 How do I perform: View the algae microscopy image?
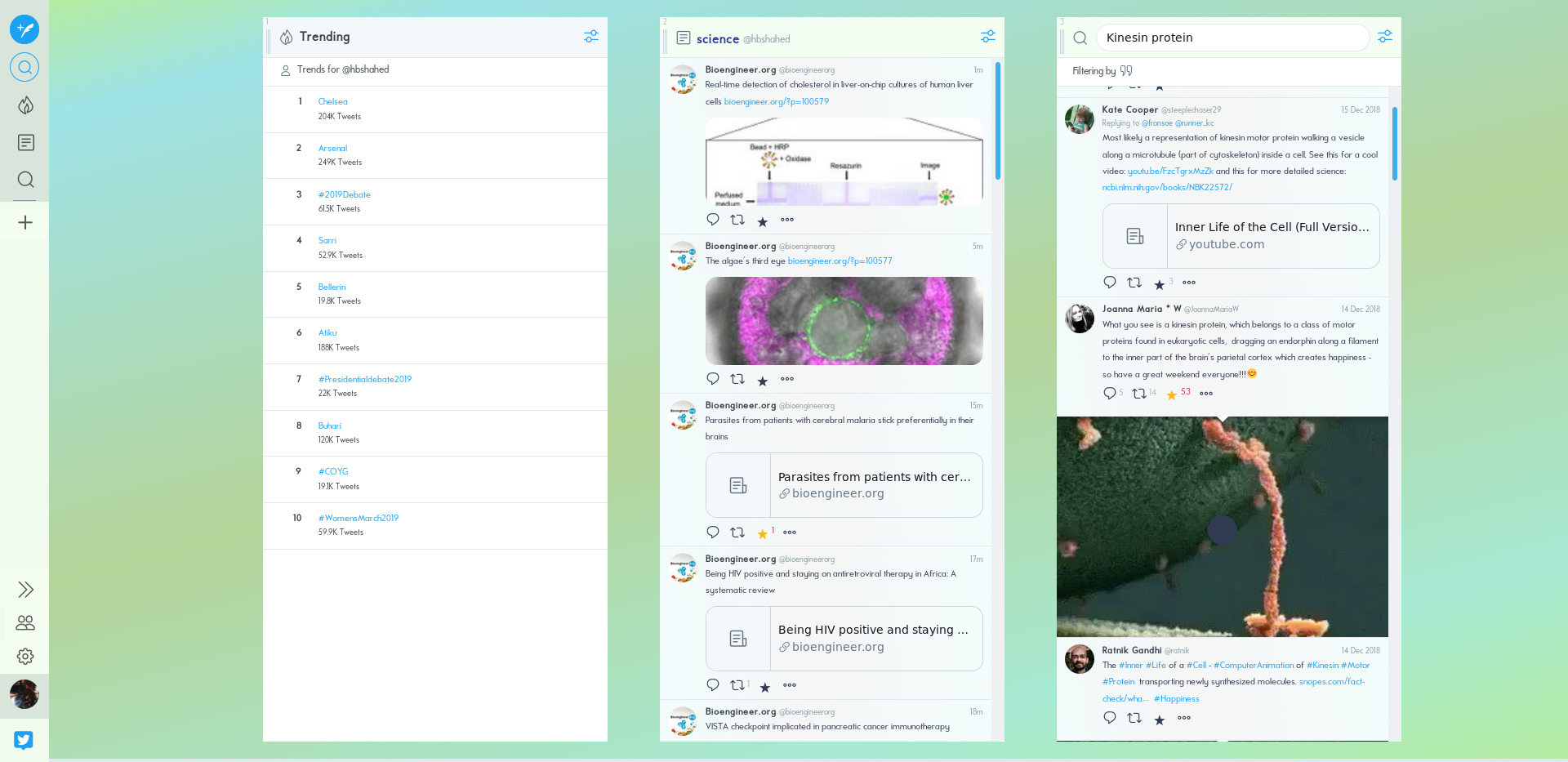844,321
